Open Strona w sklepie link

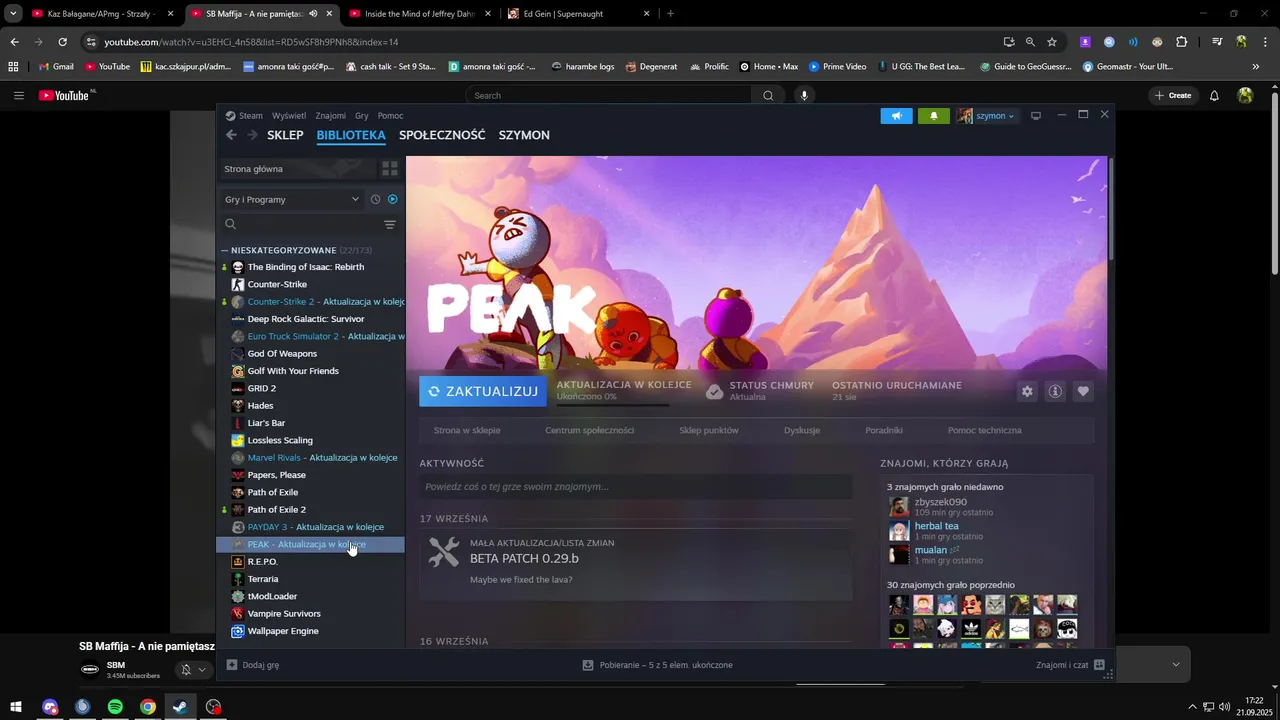(x=467, y=430)
